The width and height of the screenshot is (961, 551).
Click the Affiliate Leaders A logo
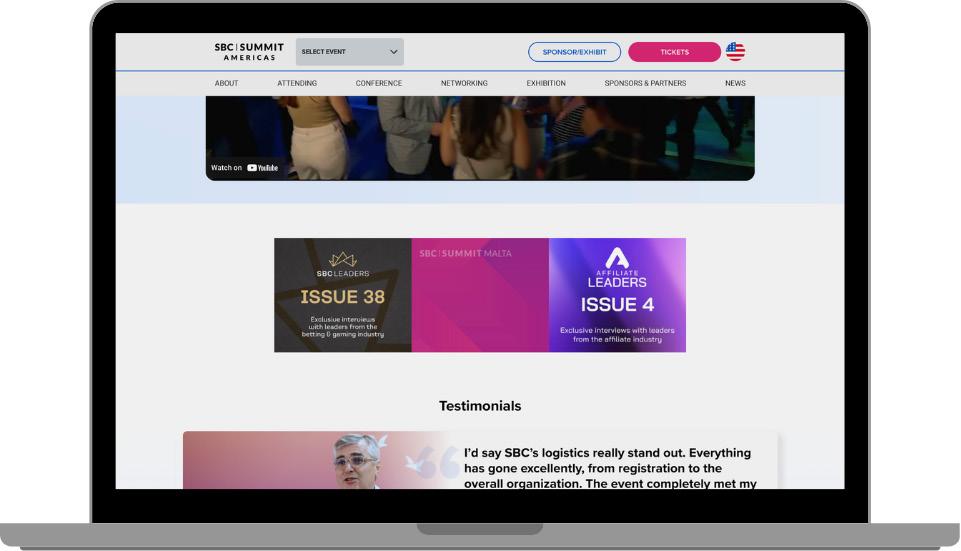(617, 257)
